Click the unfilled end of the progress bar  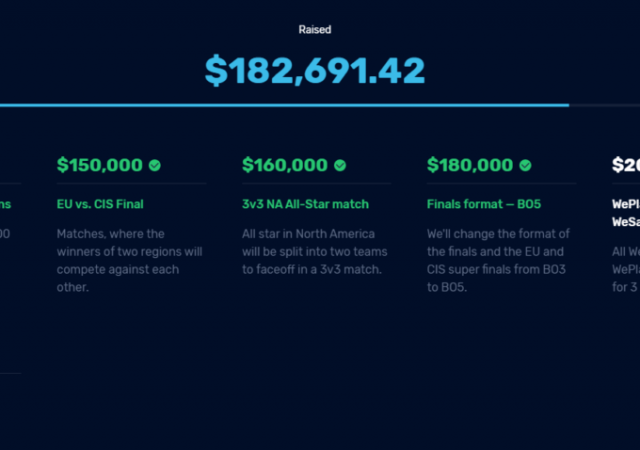[604, 104]
